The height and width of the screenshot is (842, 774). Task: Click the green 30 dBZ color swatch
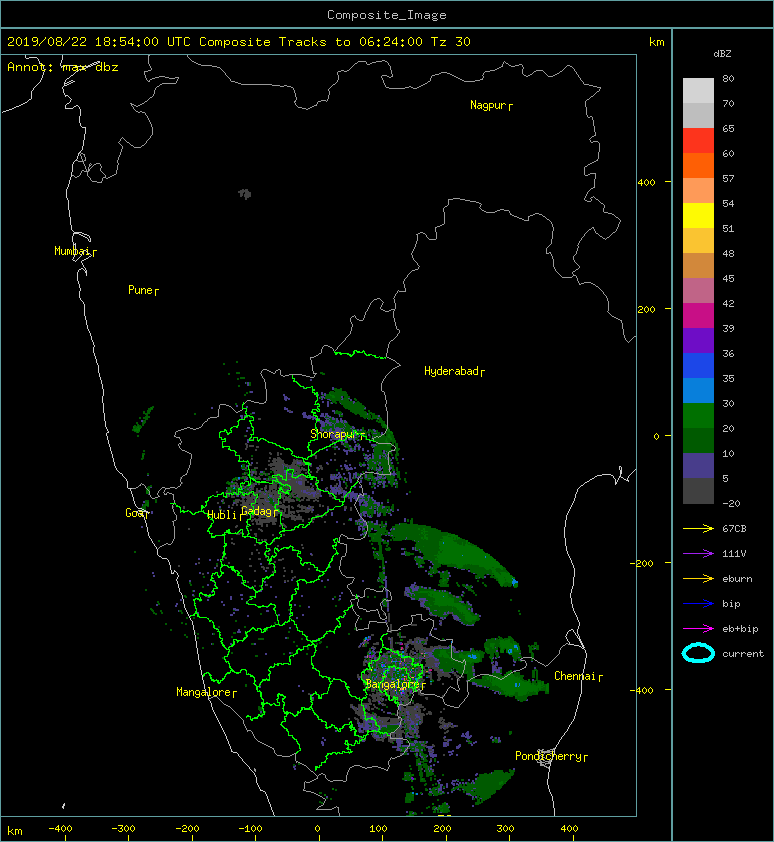[698, 416]
